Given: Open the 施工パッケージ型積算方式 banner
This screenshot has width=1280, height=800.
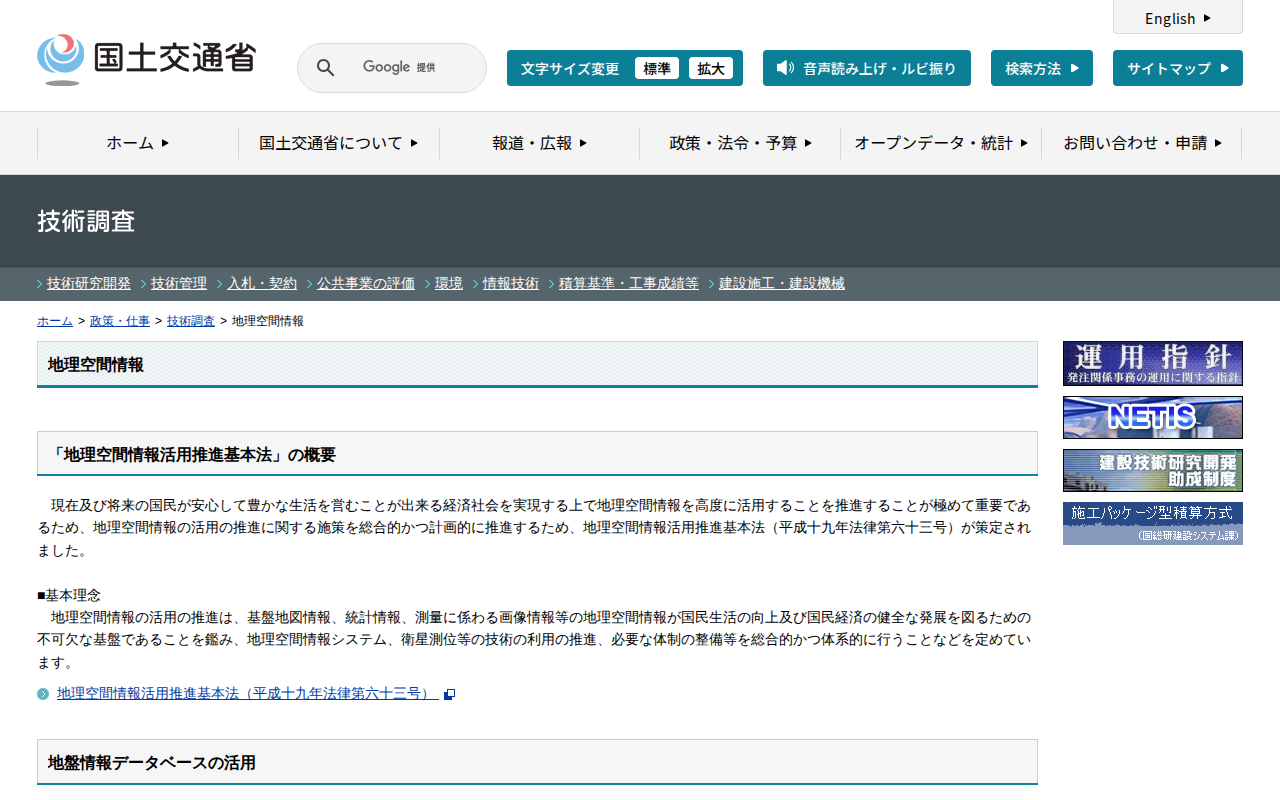Looking at the screenshot, I should [1152, 523].
